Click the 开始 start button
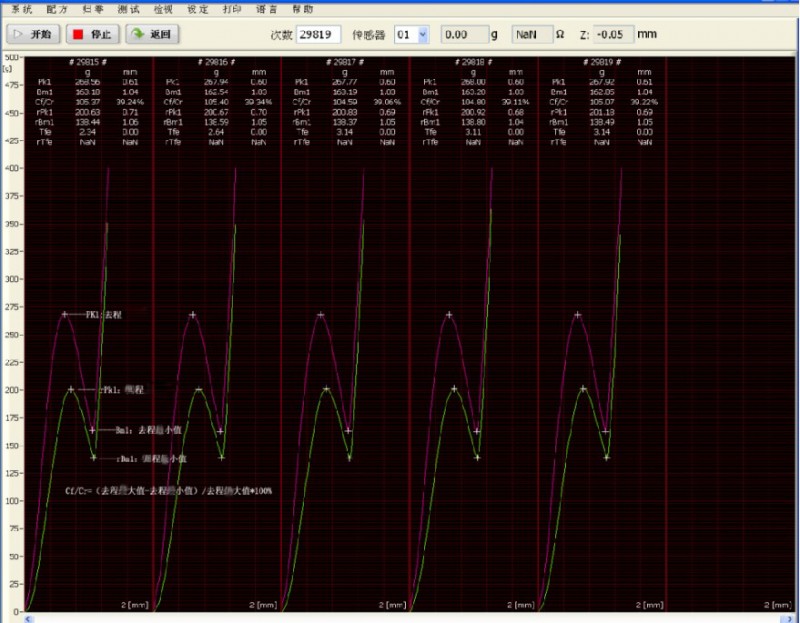The height and width of the screenshot is (623, 800). pos(33,34)
